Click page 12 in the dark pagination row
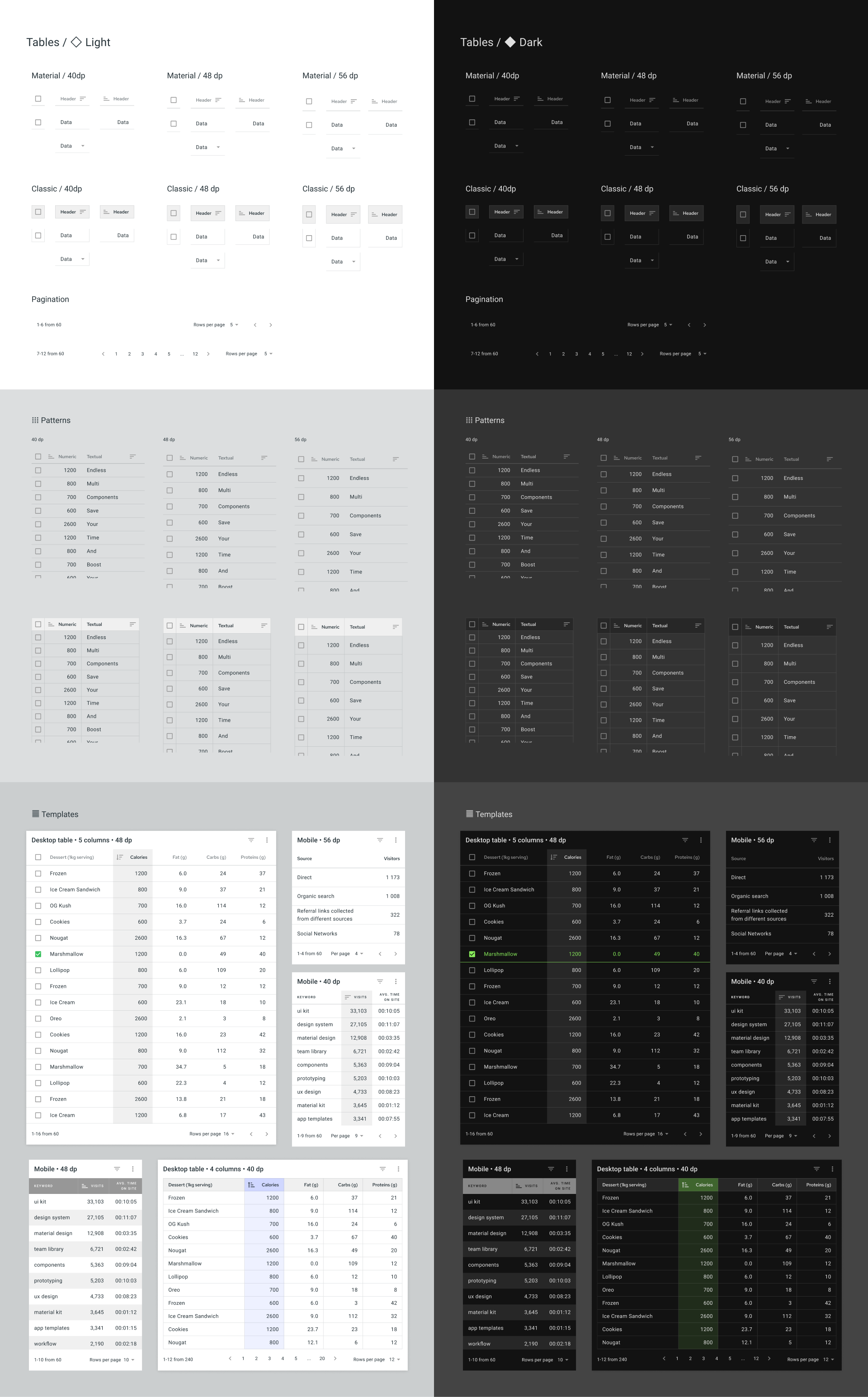The width and height of the screenshot is (868, 1397). coord(628,354)
